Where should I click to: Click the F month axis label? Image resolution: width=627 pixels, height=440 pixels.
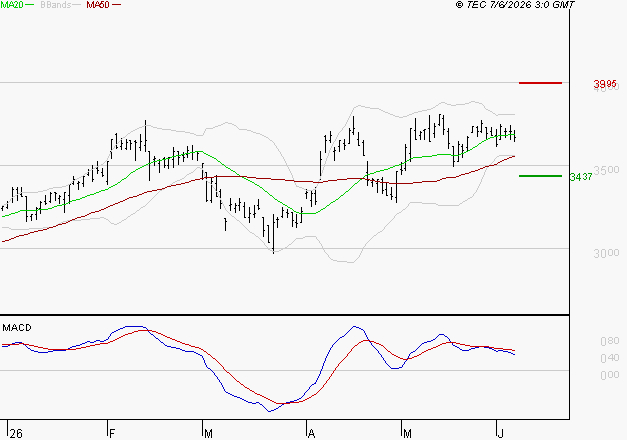click(112, 434)
